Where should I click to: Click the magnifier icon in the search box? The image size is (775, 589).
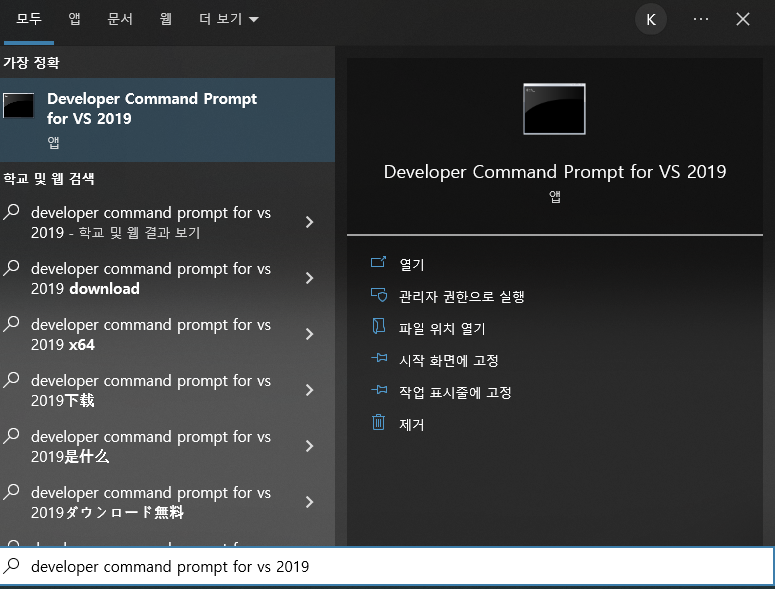(x=12, y=565)
